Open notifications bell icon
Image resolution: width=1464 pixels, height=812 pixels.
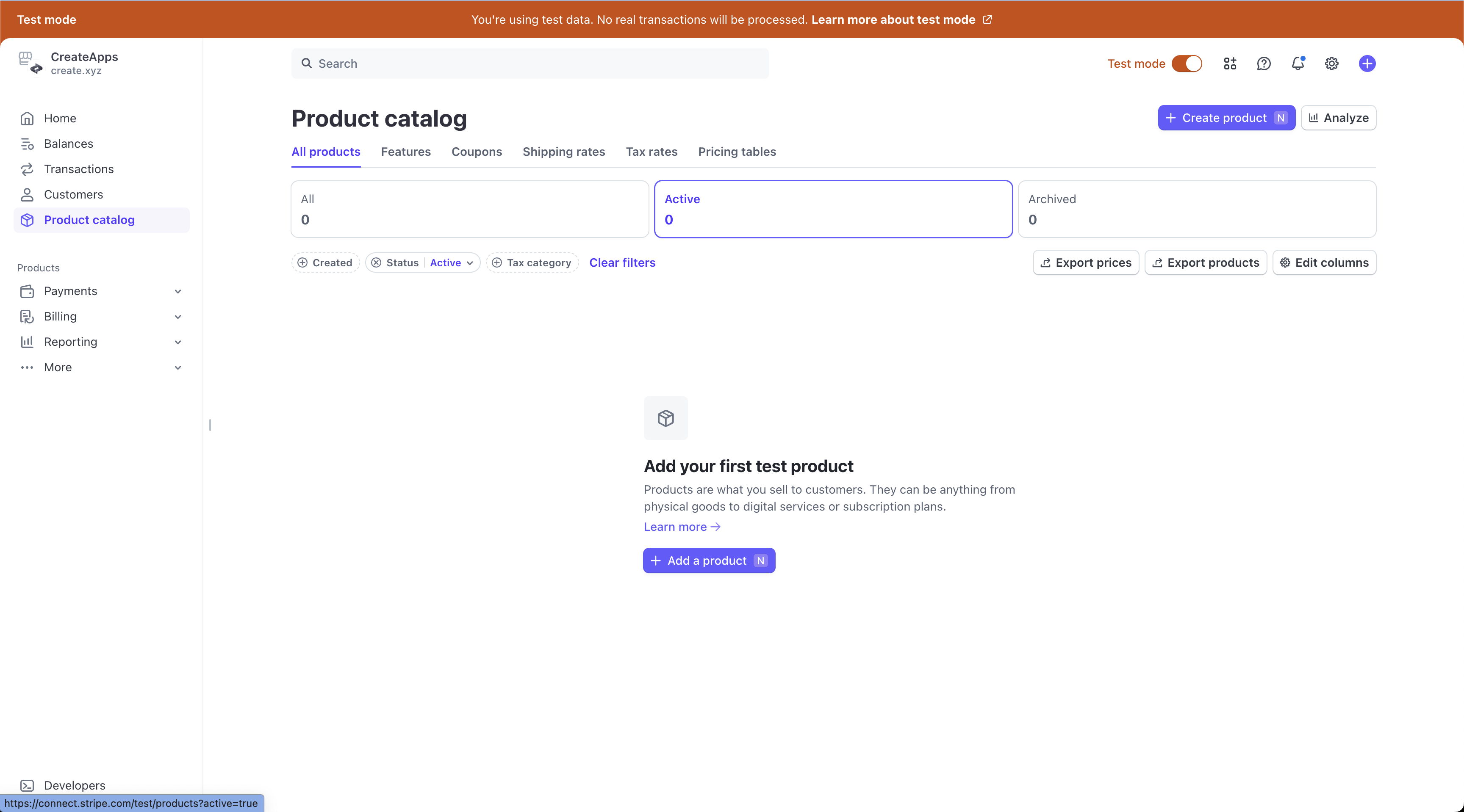pos(1298,64)
